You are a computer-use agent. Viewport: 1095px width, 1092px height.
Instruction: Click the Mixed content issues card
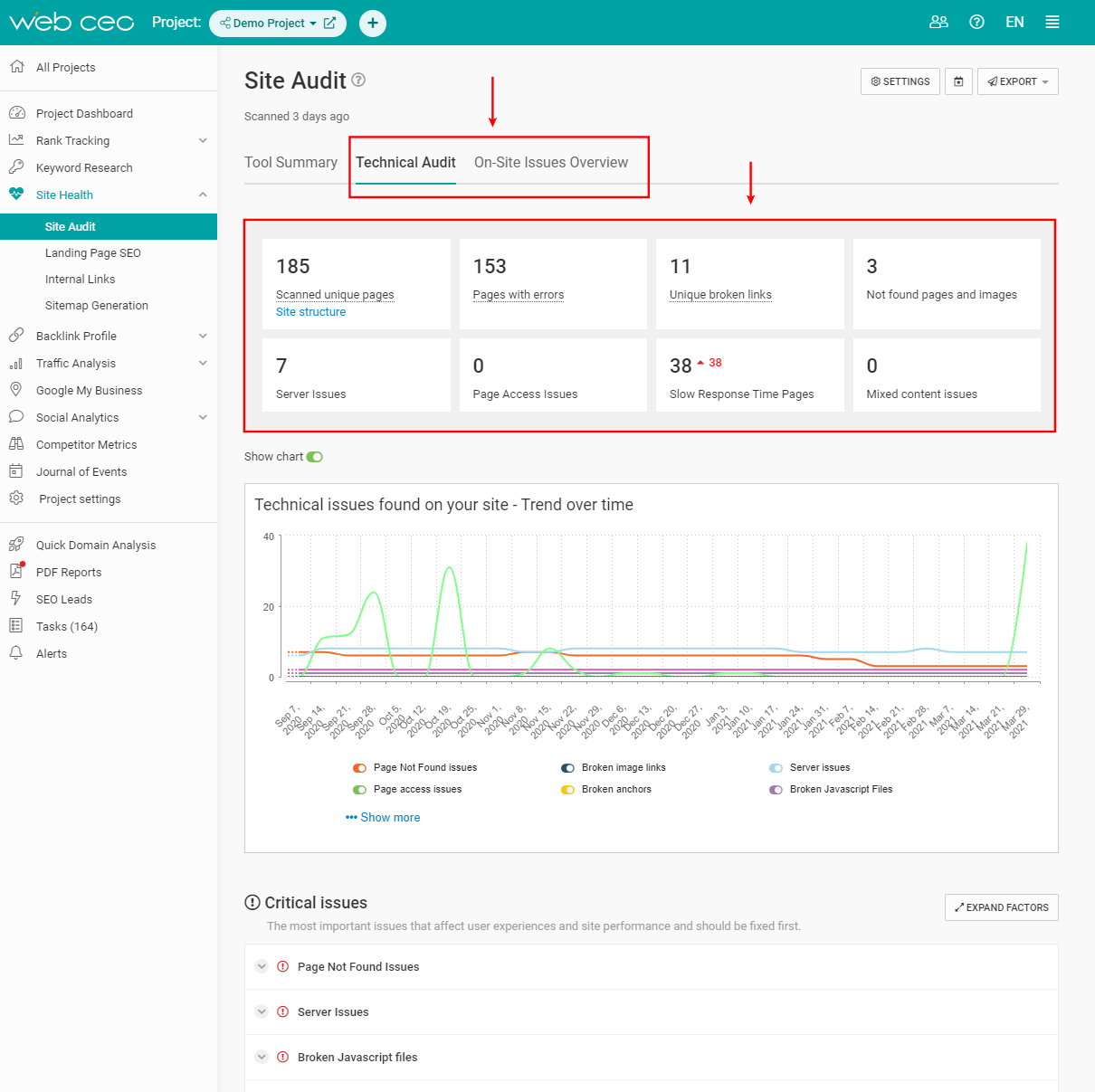[947, 375]
